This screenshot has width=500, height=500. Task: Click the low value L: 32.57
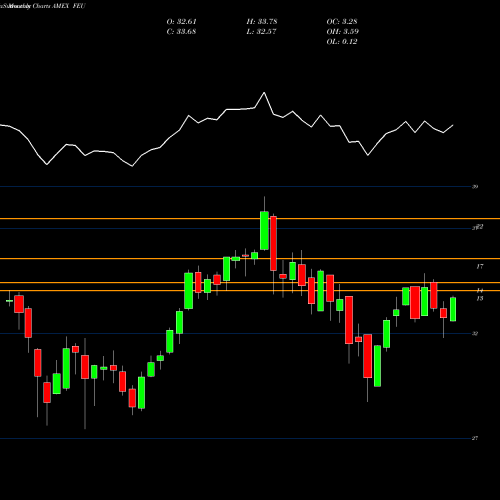262,32
